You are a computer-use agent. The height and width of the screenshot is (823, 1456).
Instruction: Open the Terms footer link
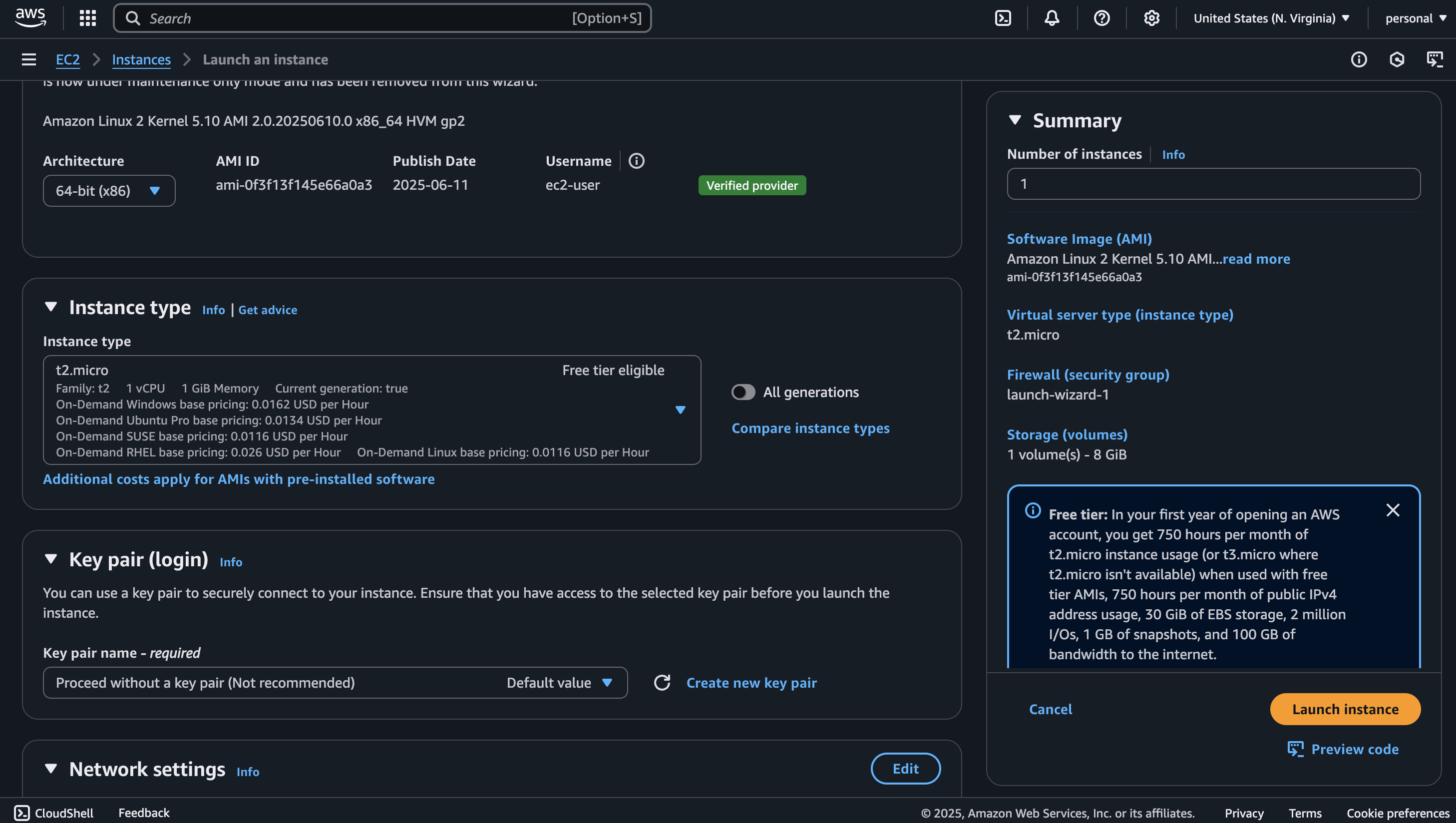pos(1305,813)
